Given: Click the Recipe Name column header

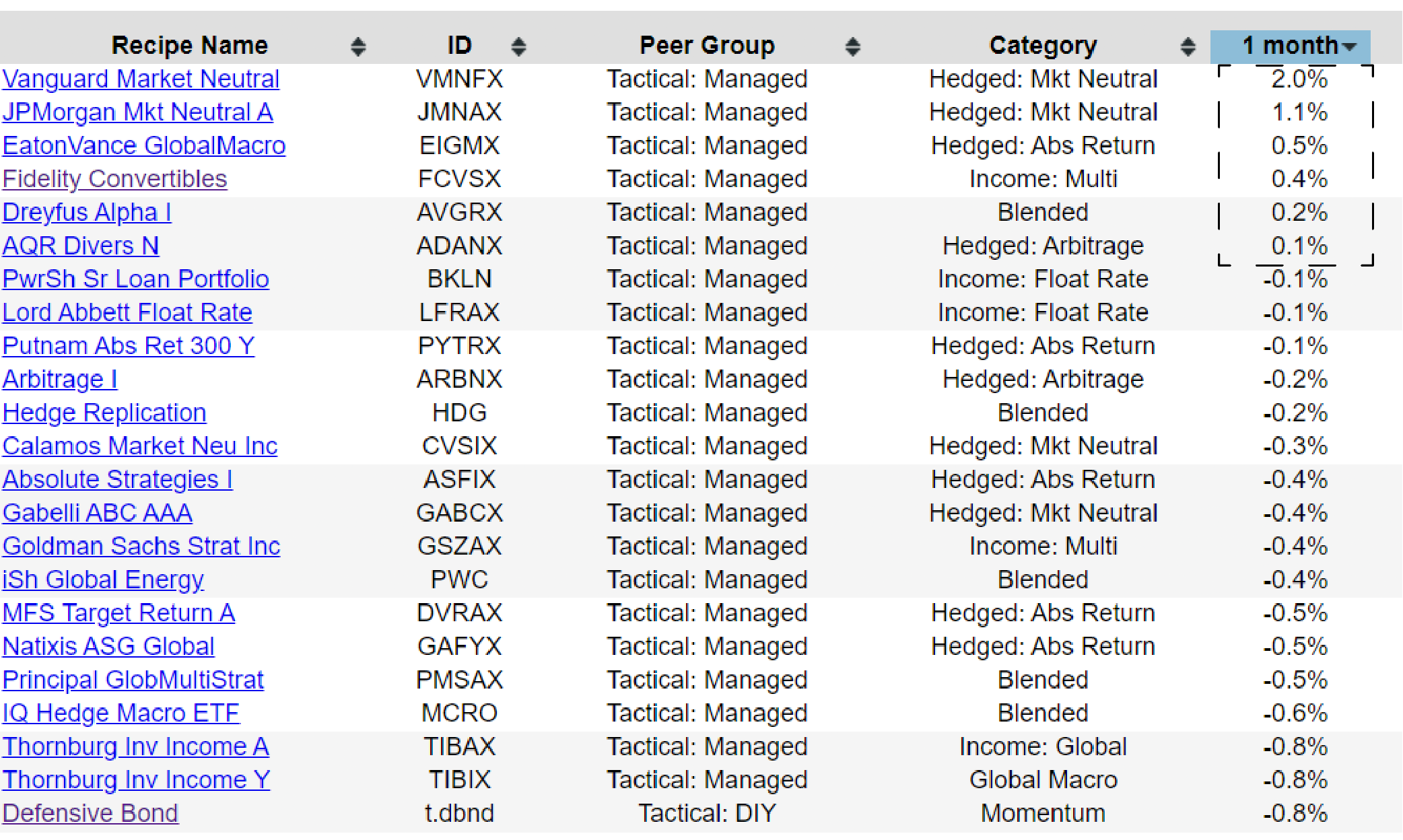Looking at the screenshot, I should tap(190, 46).
